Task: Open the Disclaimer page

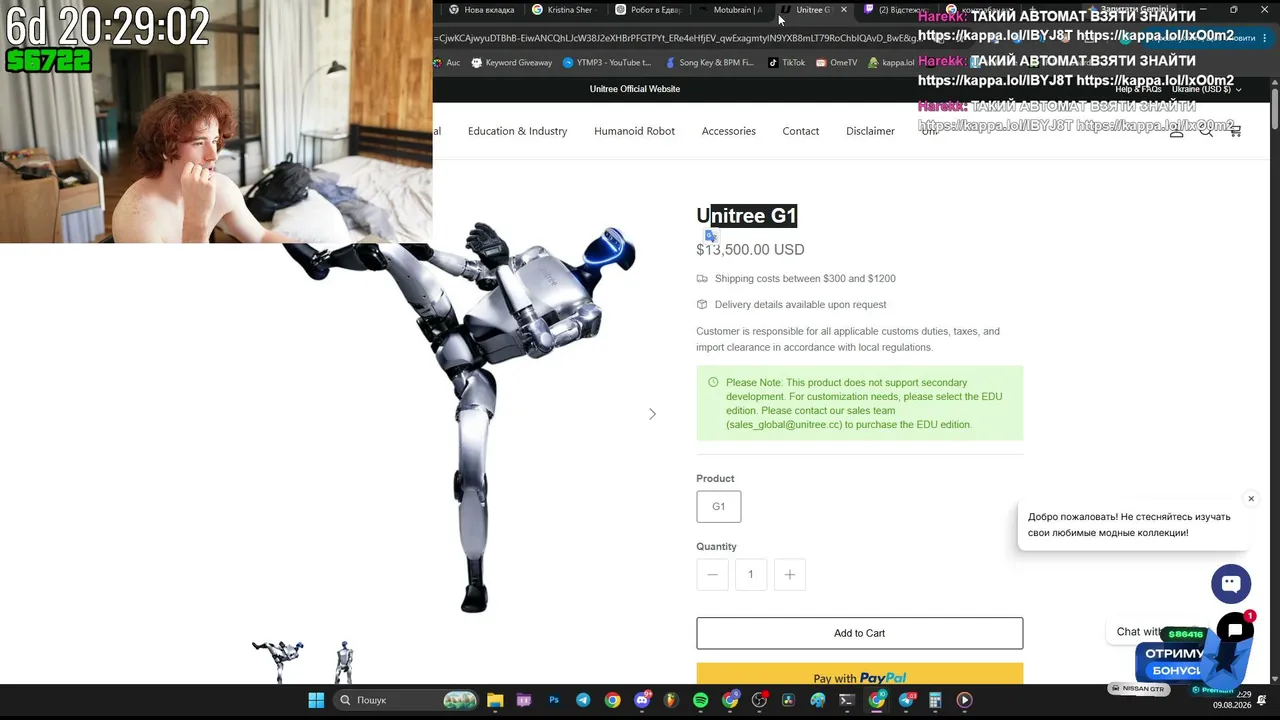Action: tap(870, 131)
